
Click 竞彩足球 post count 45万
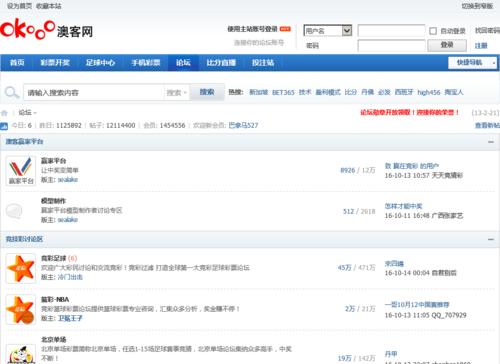(x=345, y=268)
